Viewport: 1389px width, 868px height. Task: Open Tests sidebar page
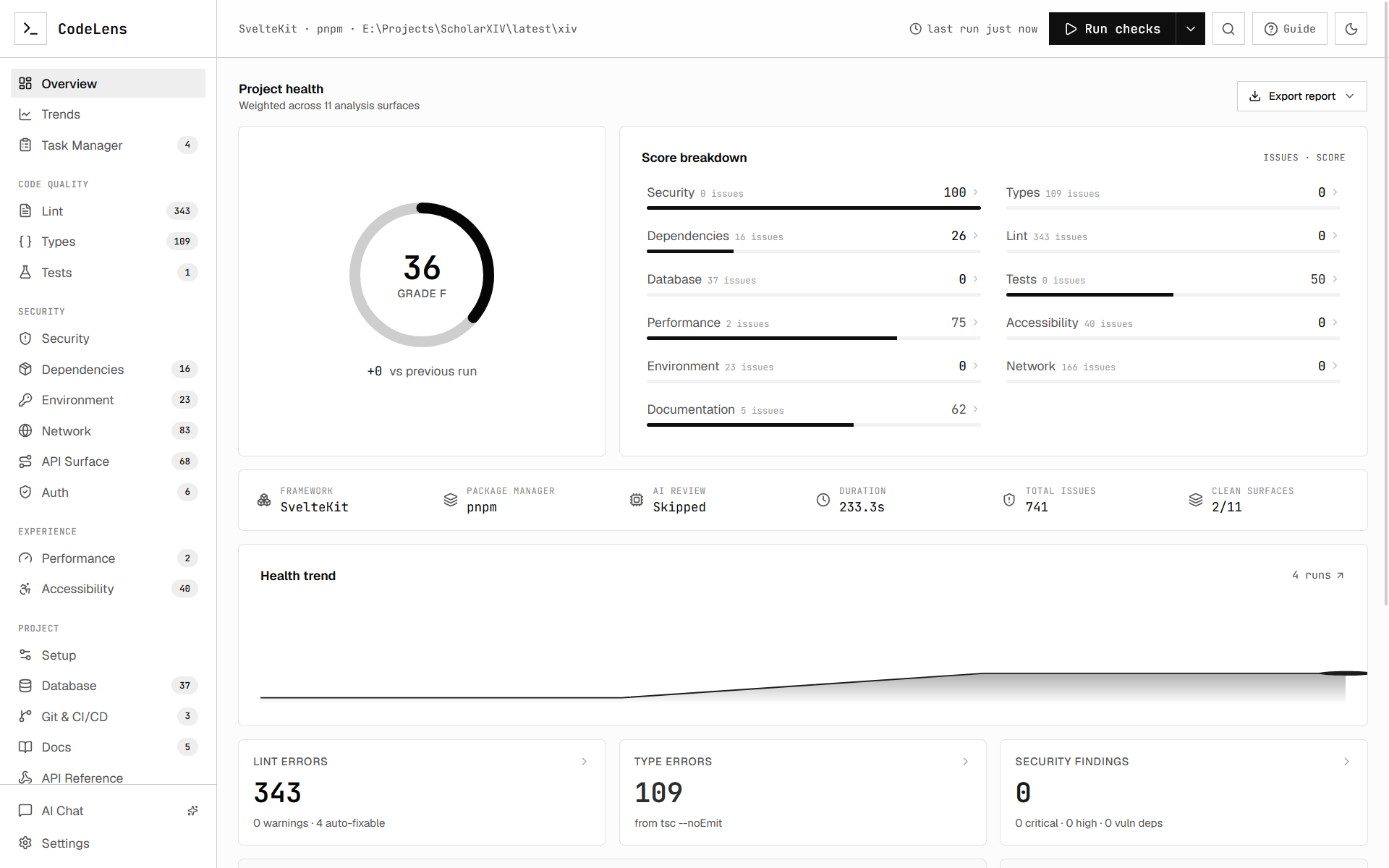click(x=108, y=273)
